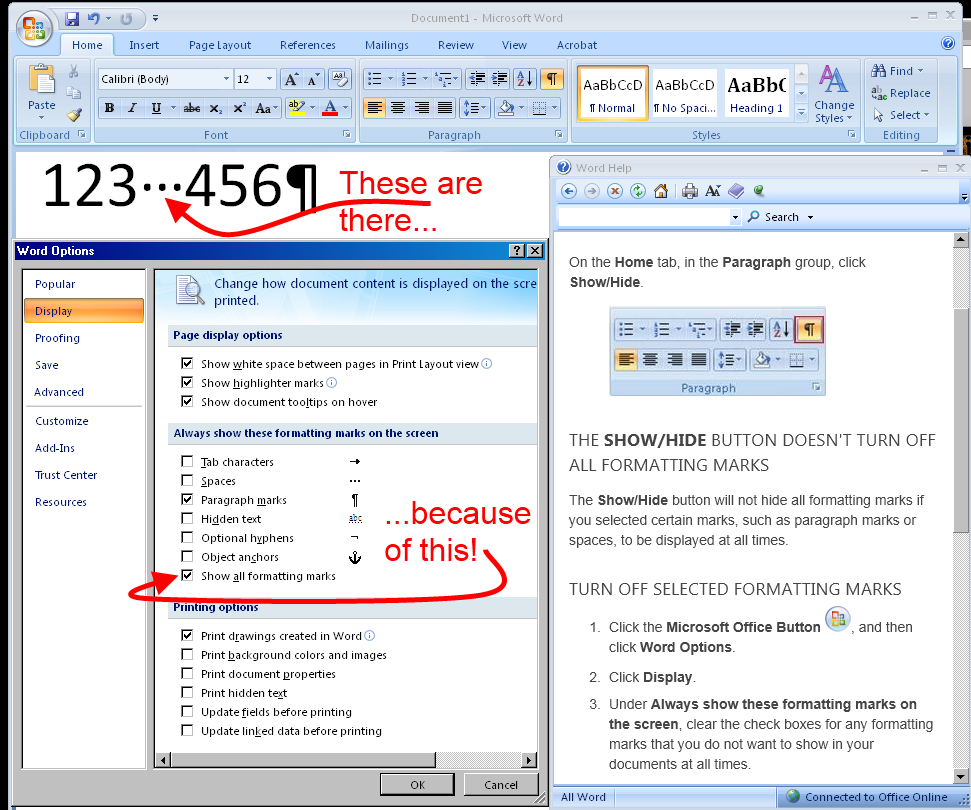This screenshot has width=971, height=810.
Task: Apply red font color
Action: [x=331, y=108]
